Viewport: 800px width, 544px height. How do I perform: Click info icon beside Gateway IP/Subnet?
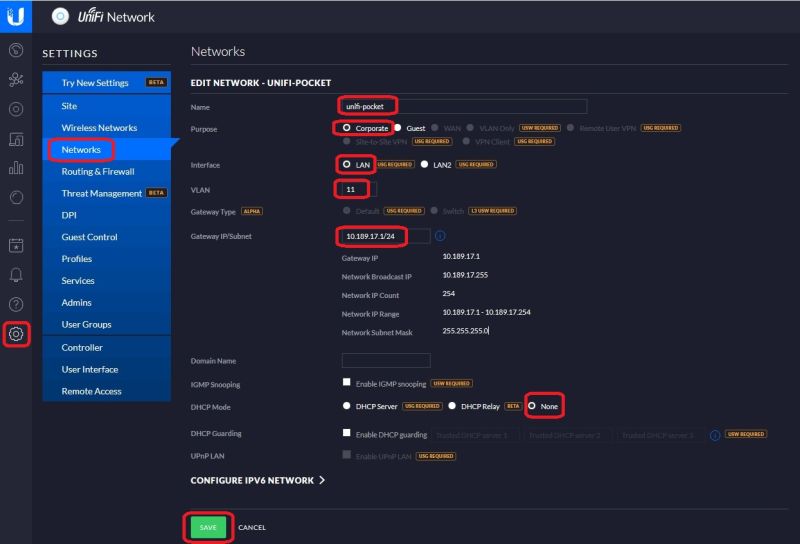[x=440, y=236]
